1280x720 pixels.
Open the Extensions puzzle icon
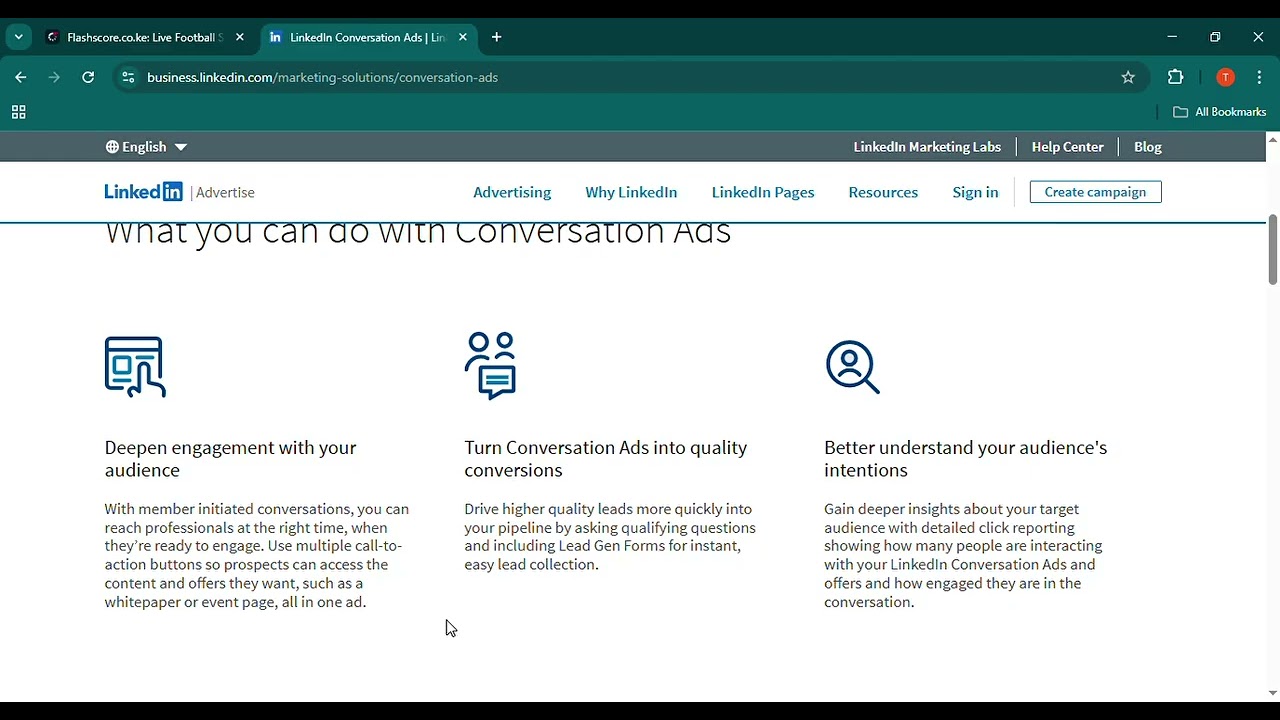[1176, 77]
